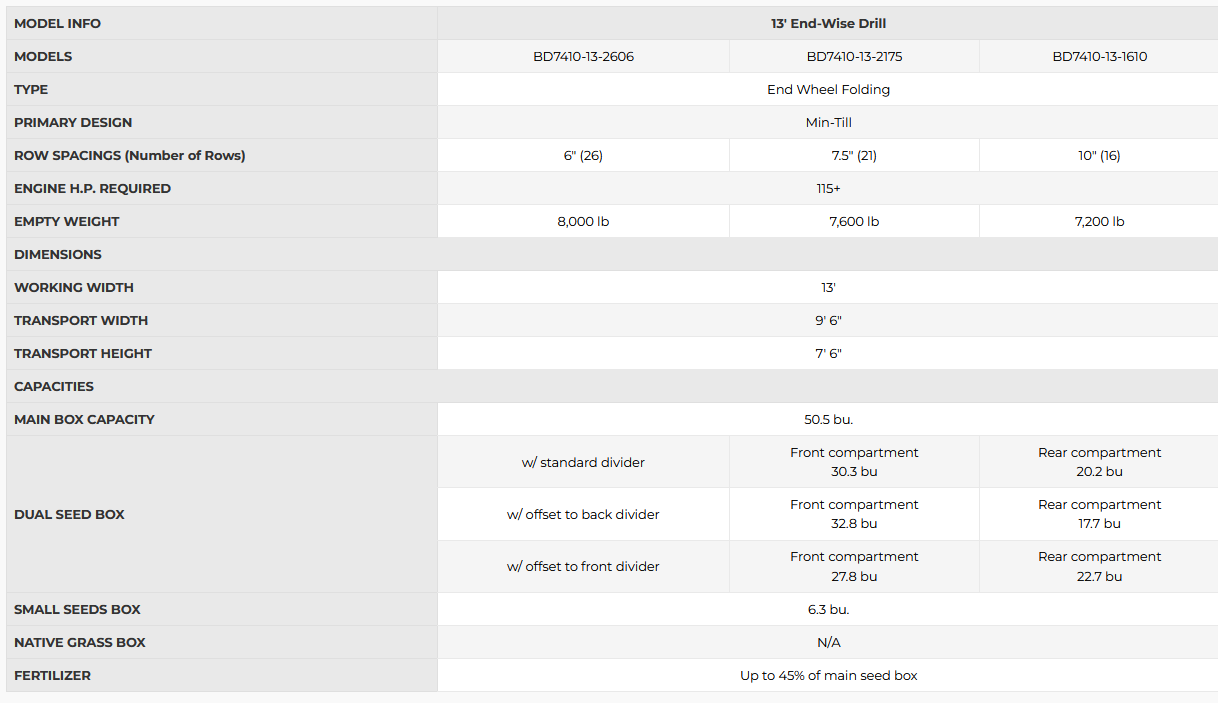Click the 6.3 bu. small seeds box value
Image resolution: width=1218 pixels, height=703 pixels.
coord(828,610)
